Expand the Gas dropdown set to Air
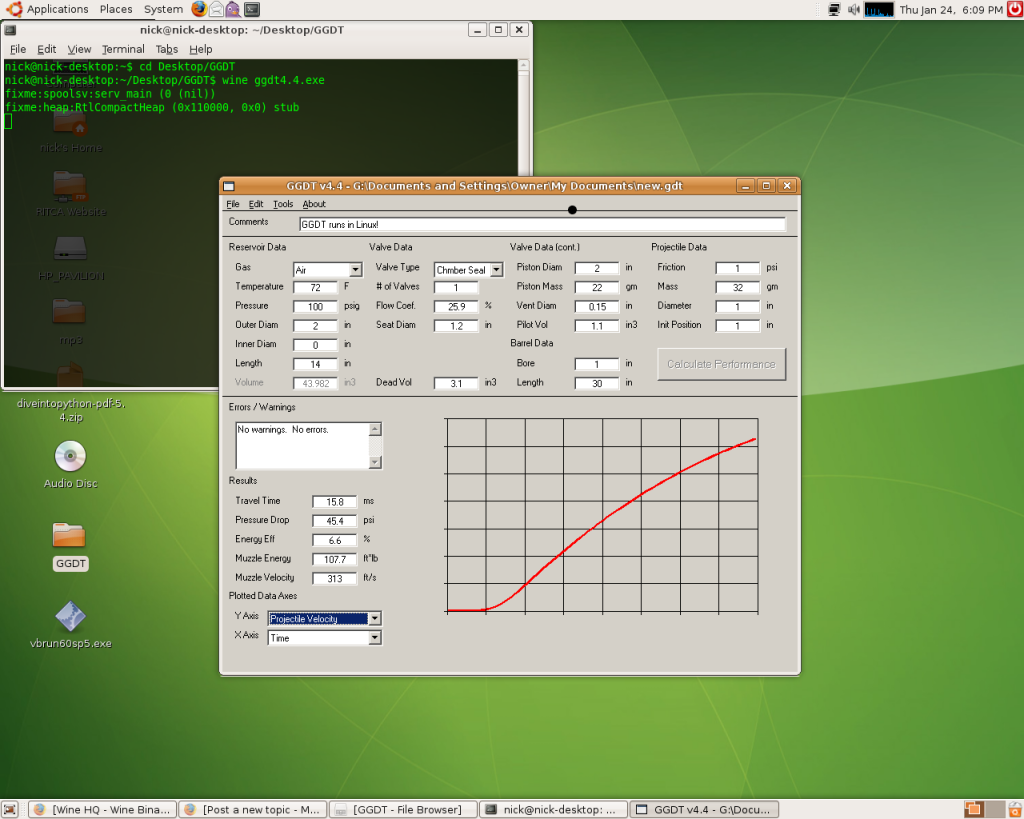1024x819 pixels. click(x=355, y=270)
